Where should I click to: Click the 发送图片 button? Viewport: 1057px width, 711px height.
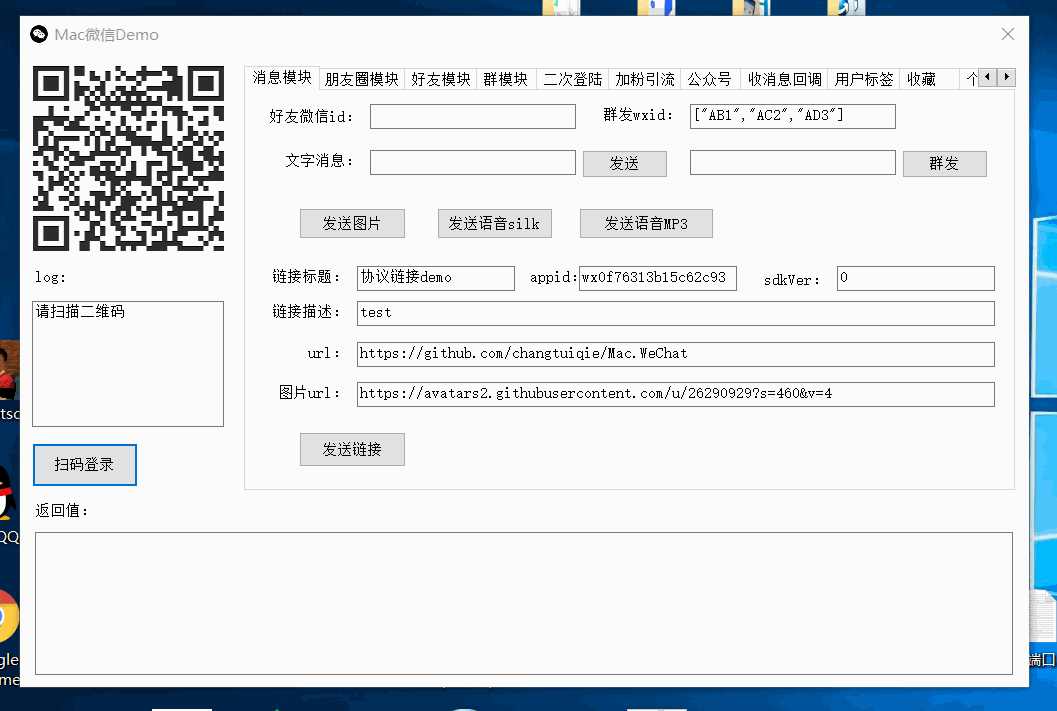pyautogui.click(x=353, y=224)
